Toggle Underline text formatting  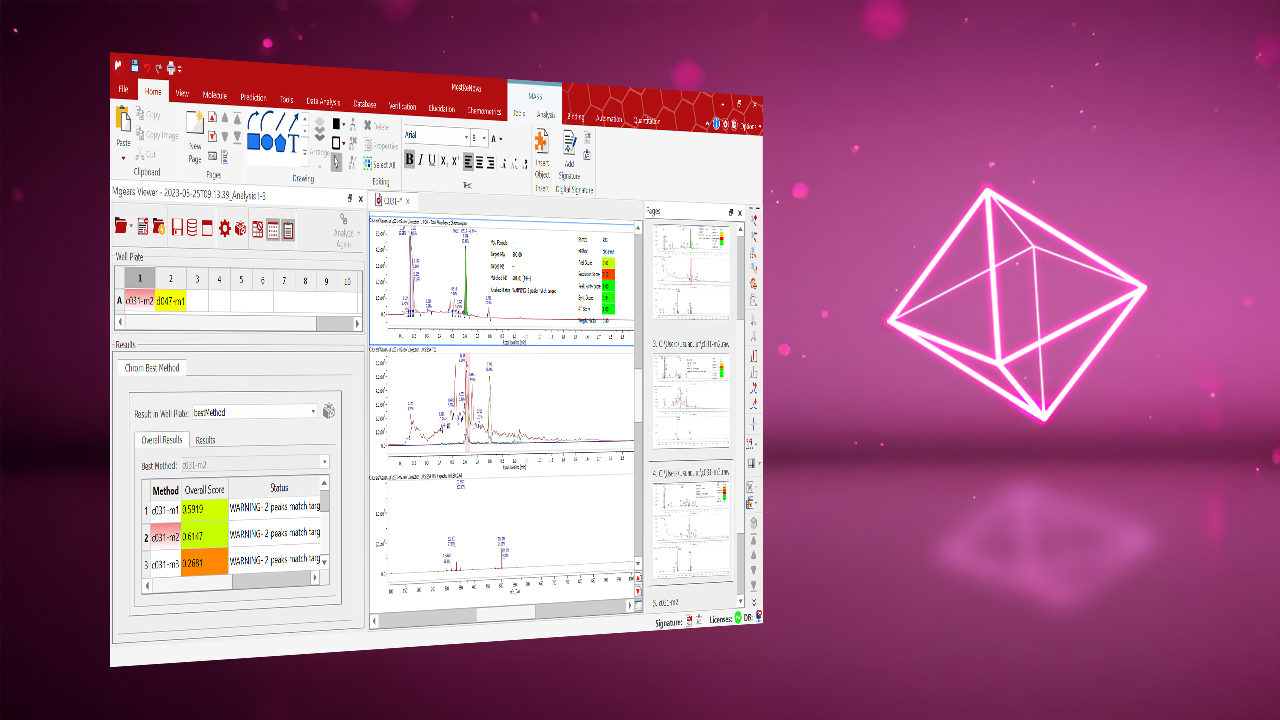pyautogui.click(x=432, y=160)
